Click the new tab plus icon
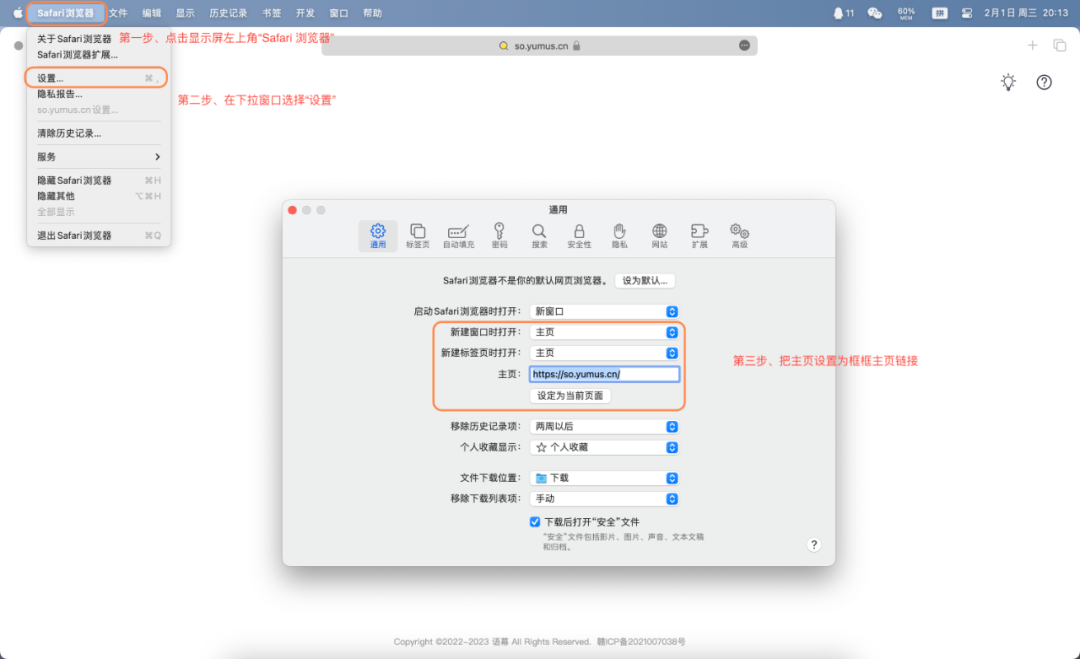Viewport: 1080px width, 659px height. tap(1032, 45)
